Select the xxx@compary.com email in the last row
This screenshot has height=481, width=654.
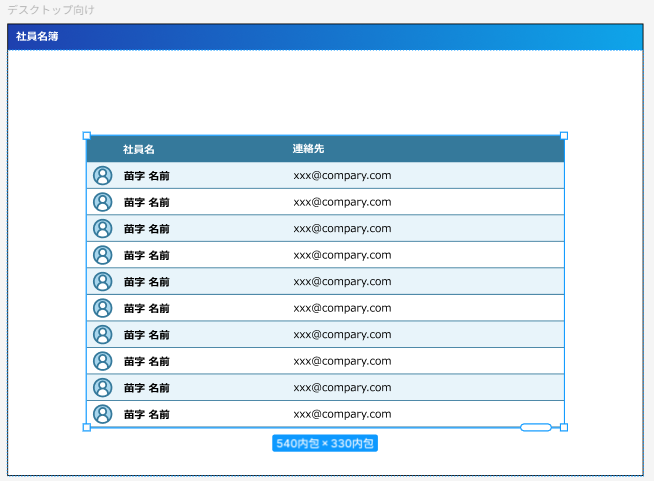[x=342, y=414]
